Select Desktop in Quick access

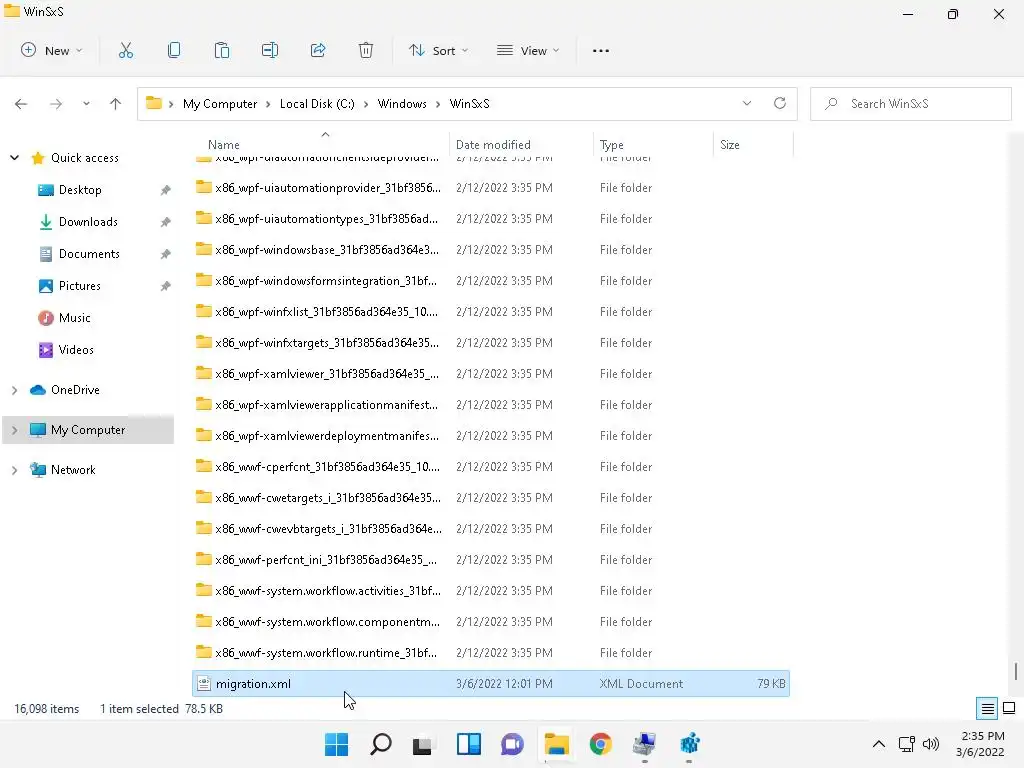tap(80, 190)
